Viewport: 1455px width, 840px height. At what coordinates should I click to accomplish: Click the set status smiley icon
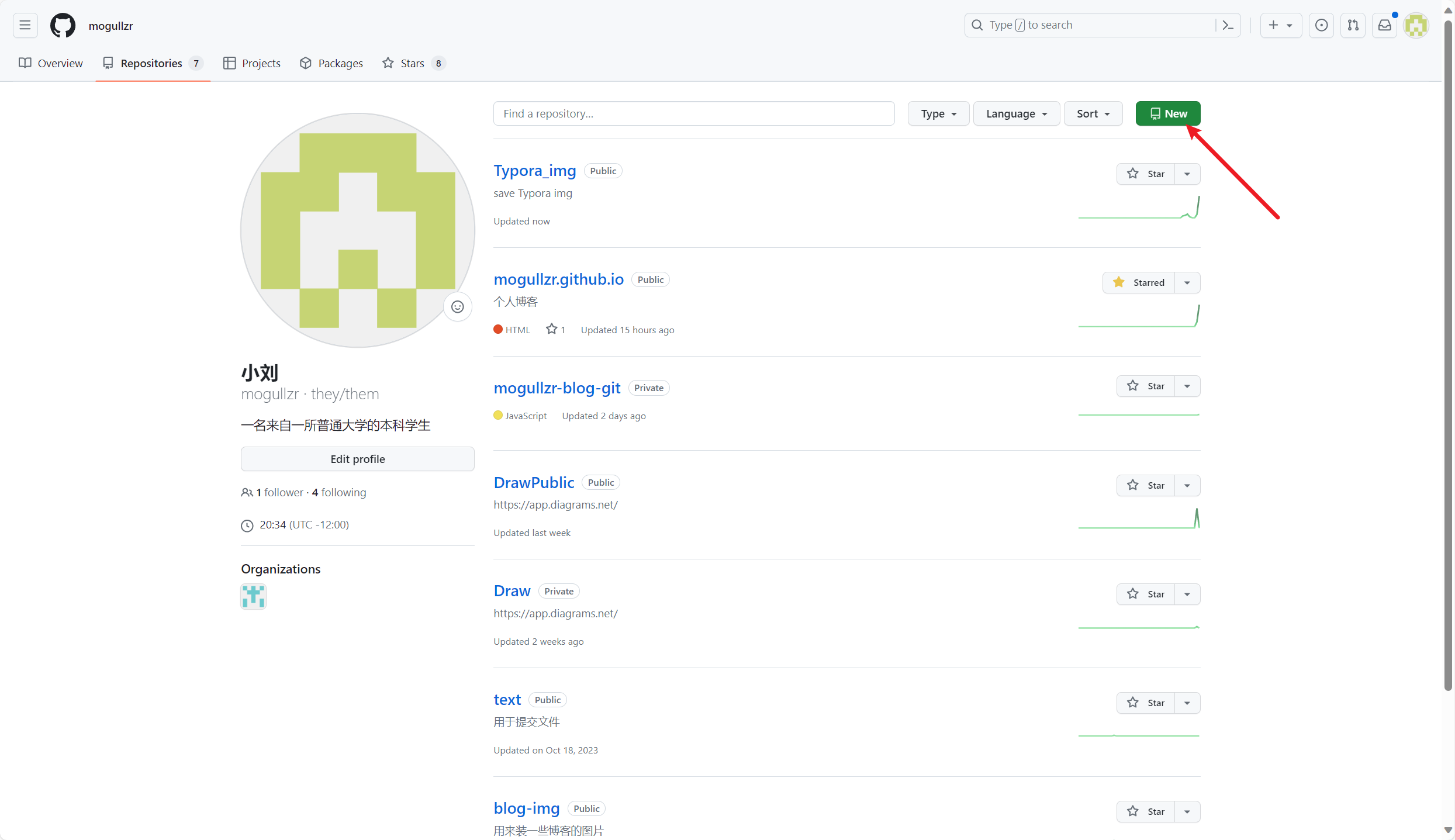[457, 307]
